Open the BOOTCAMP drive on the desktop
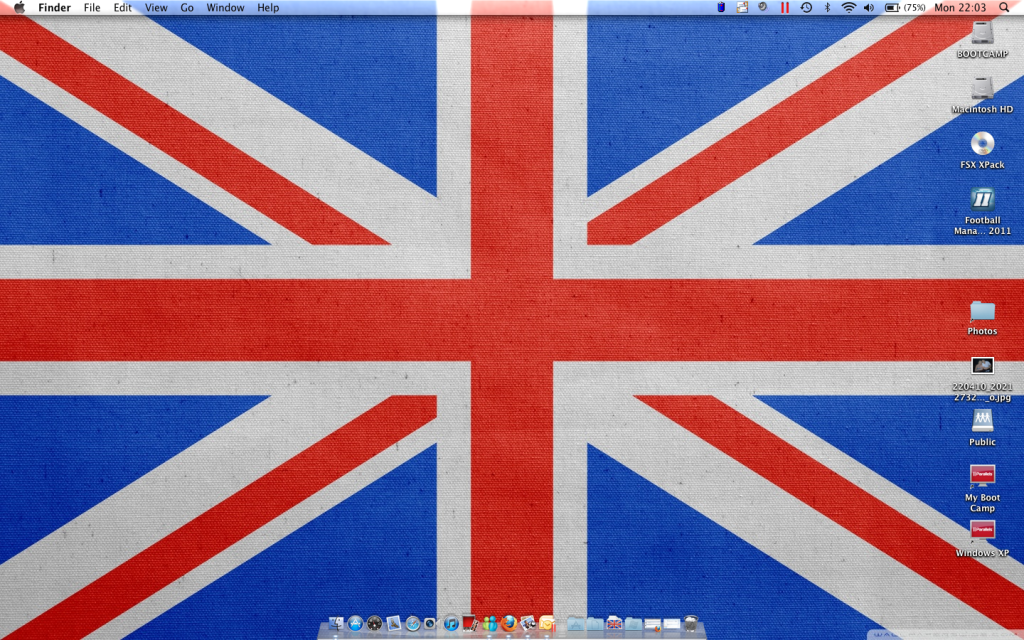Viewport: 1024px width, 640px height. coord(981,33)
